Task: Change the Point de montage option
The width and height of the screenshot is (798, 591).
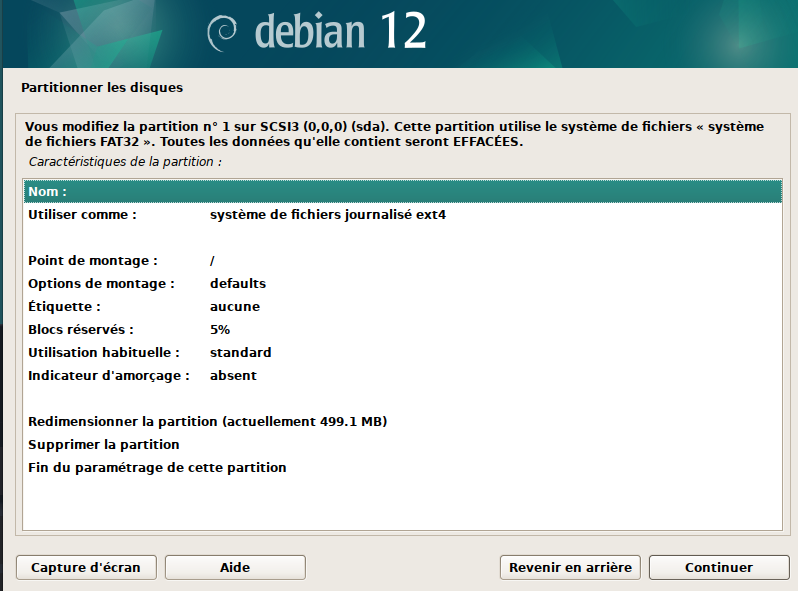Action: point(403,261)
